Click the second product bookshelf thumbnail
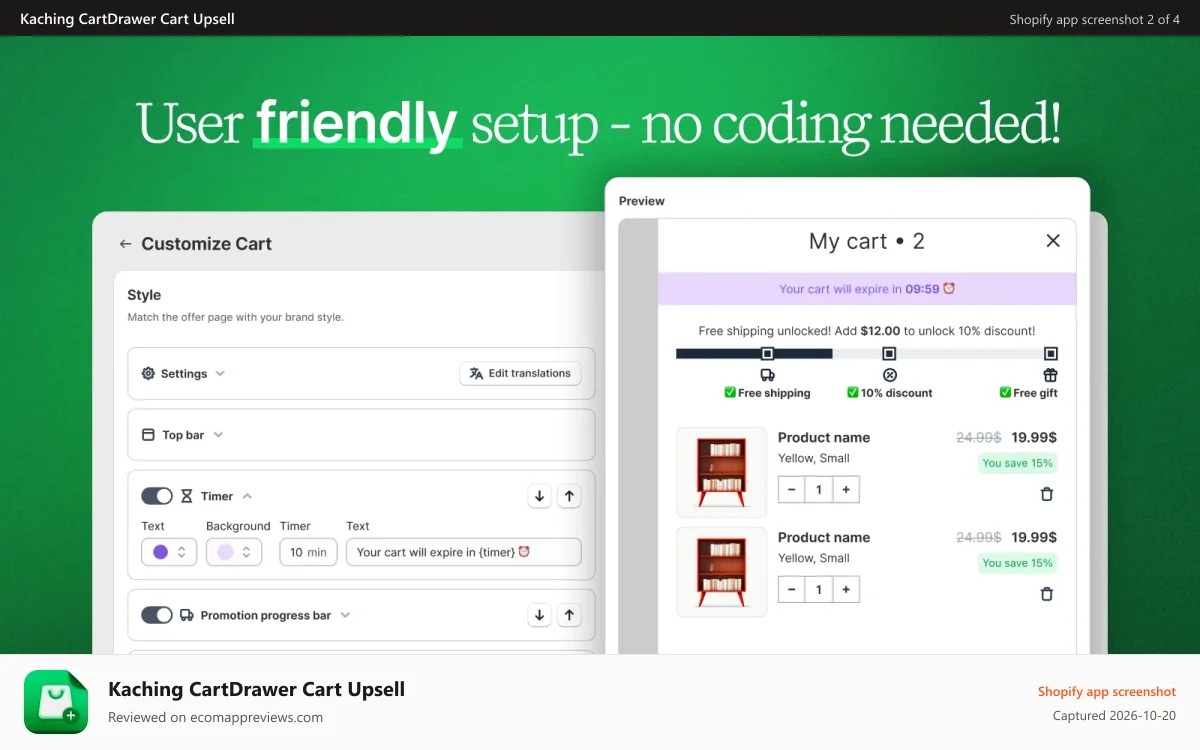Viewport: 1200px width, 750px height. pos(721,572)
